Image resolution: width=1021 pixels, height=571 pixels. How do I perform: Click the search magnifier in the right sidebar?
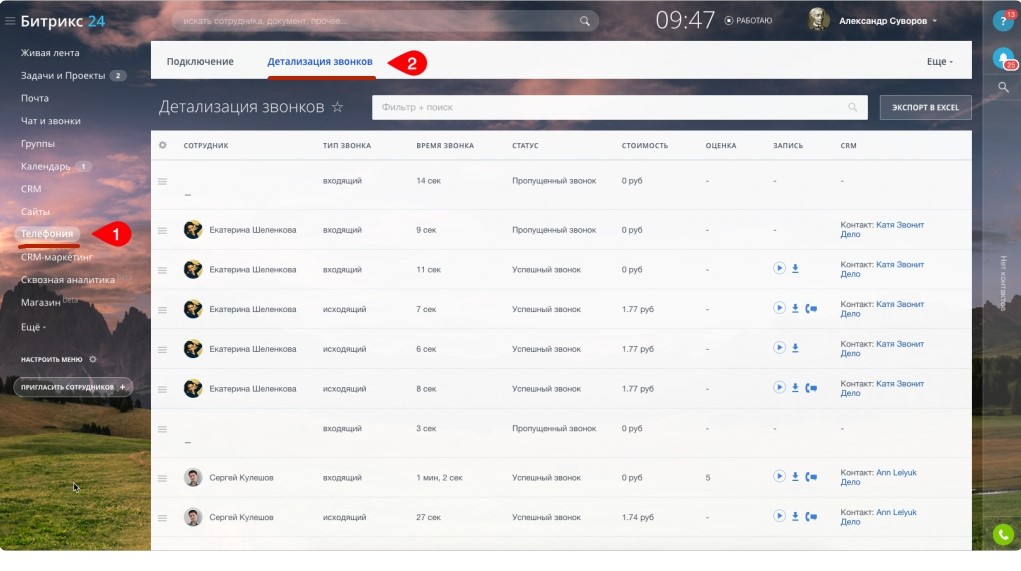1003,88
